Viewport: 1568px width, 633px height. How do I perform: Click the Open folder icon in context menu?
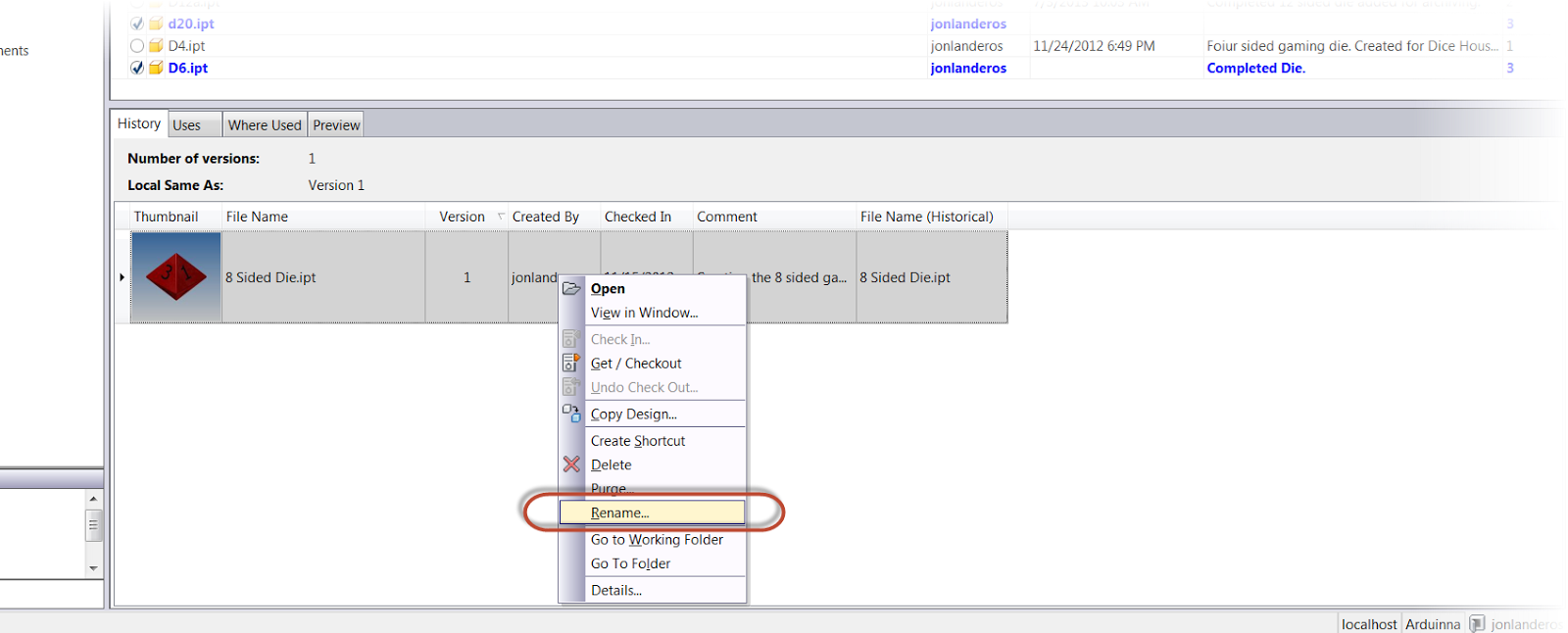point(571,288)
